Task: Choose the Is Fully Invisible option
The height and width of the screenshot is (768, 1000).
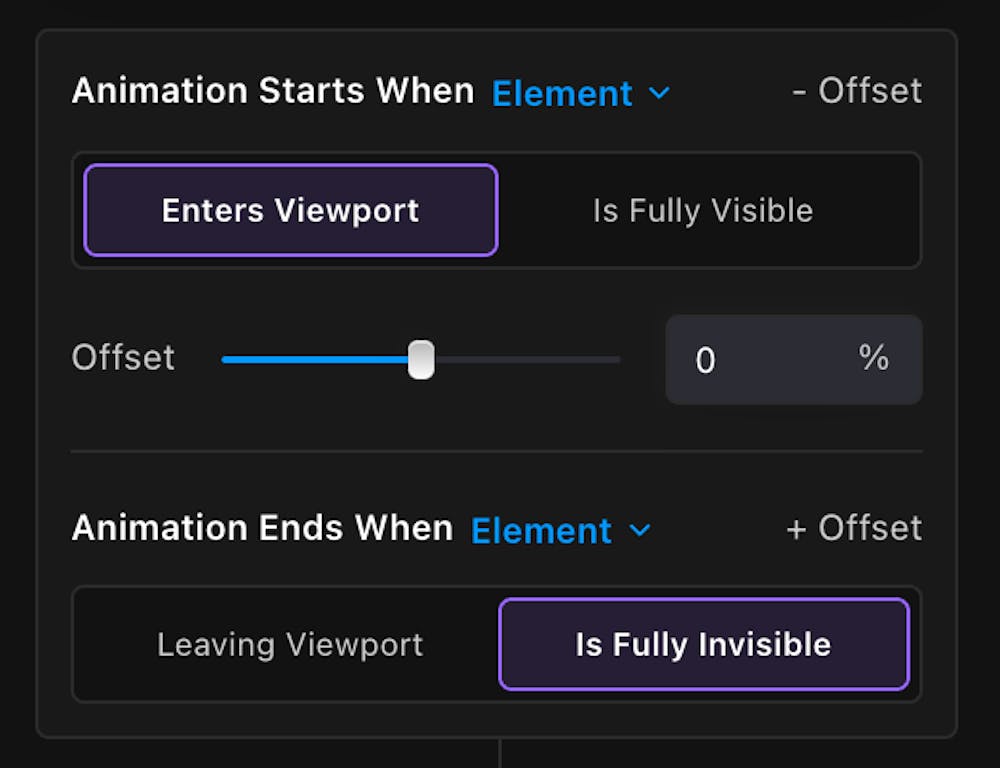Action: point(703,645)
